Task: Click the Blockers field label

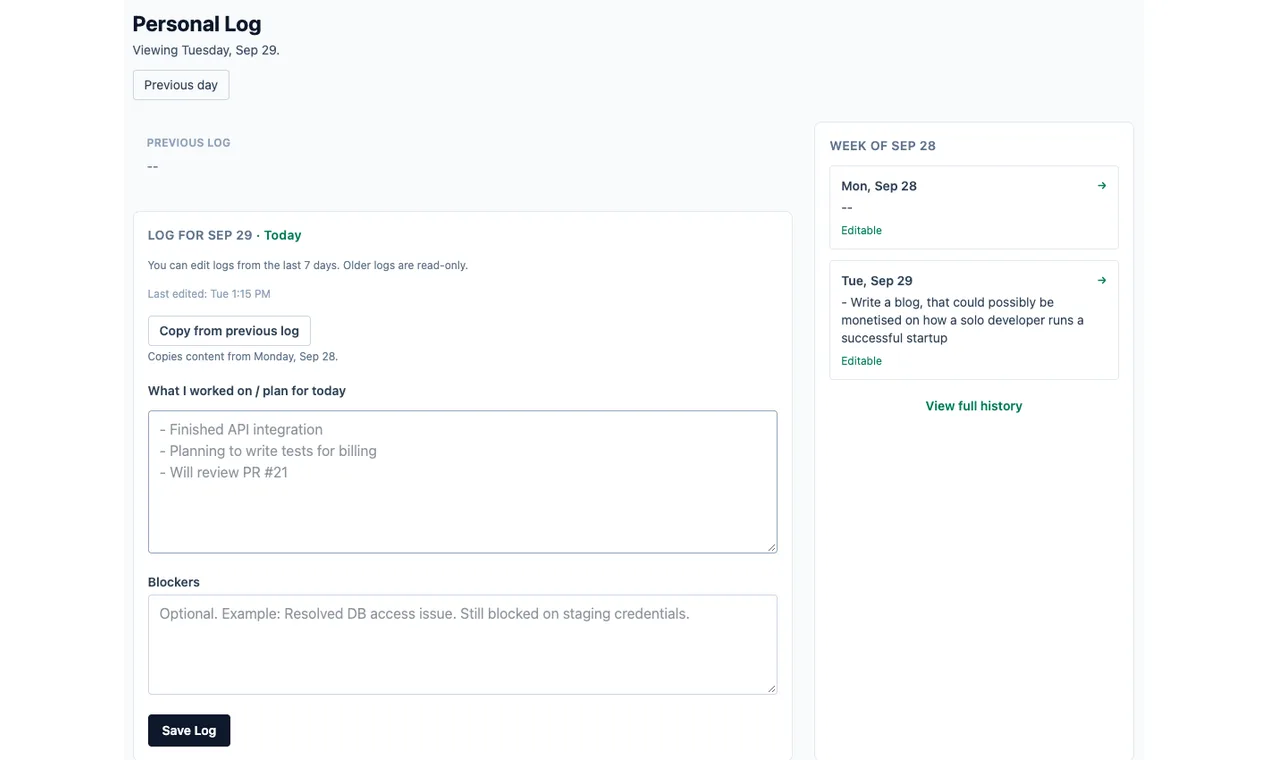Action: tap(174, 582)
